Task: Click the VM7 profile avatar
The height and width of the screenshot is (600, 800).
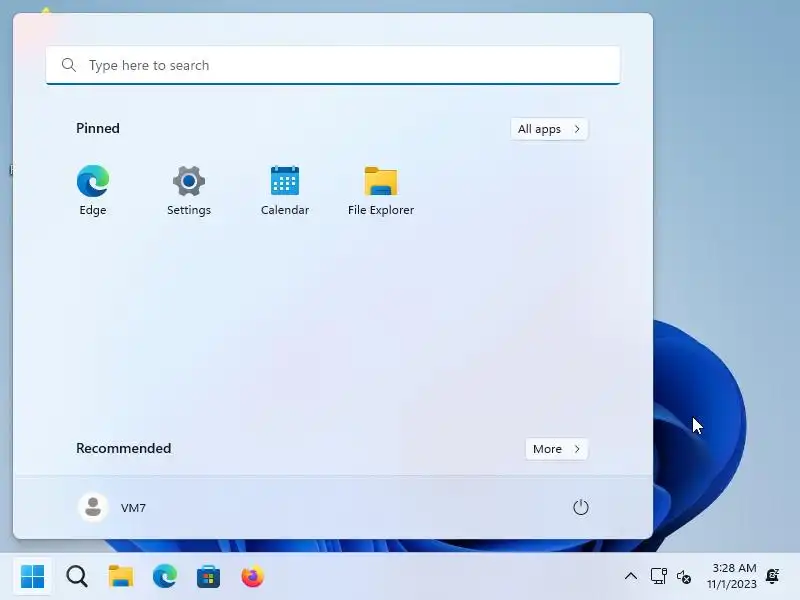Action: click(93, 507)
